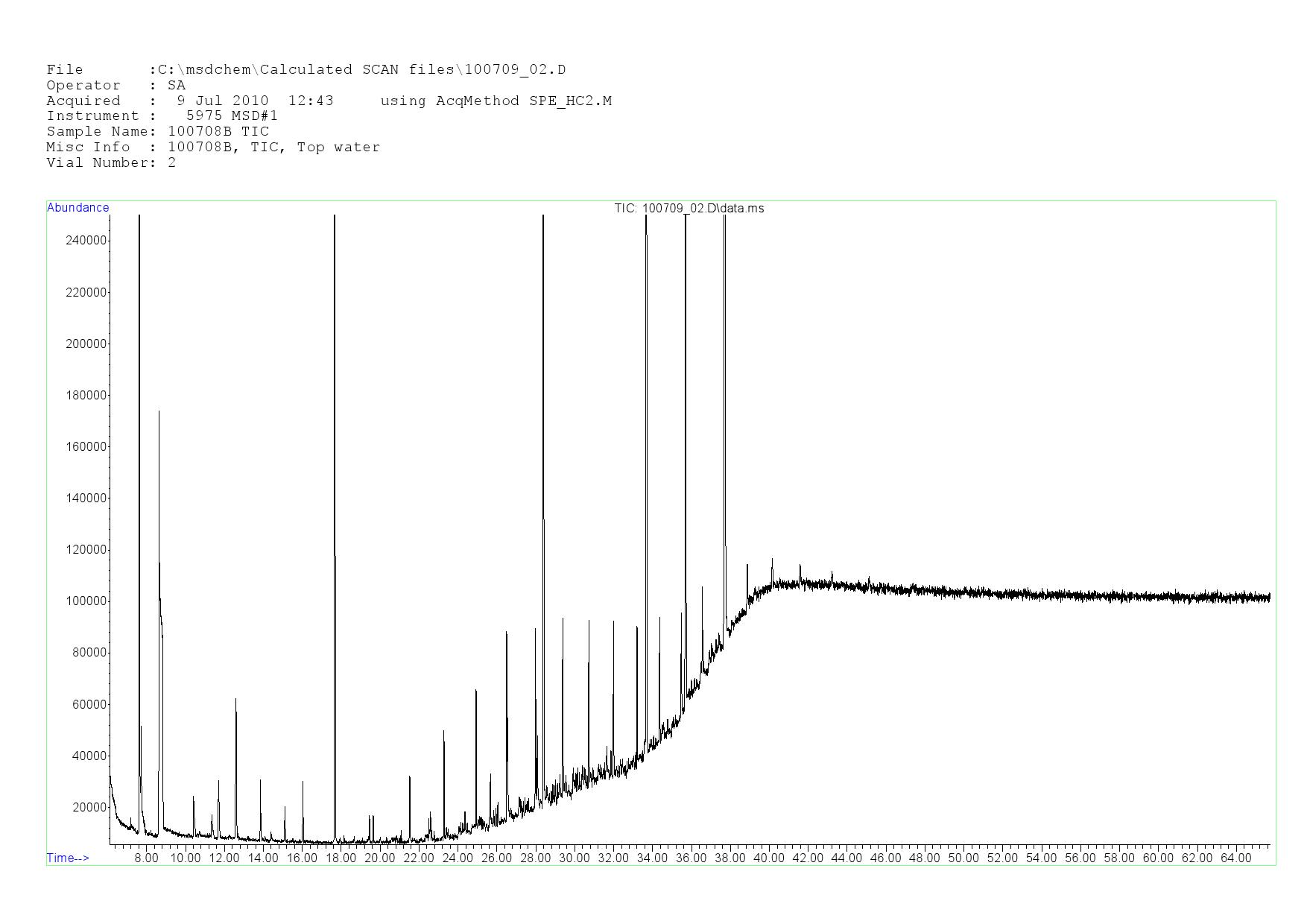Select the Sample Name 100708B TIC line
The height and width of the screenshot is (924, 1307).
tap(157, 132)
